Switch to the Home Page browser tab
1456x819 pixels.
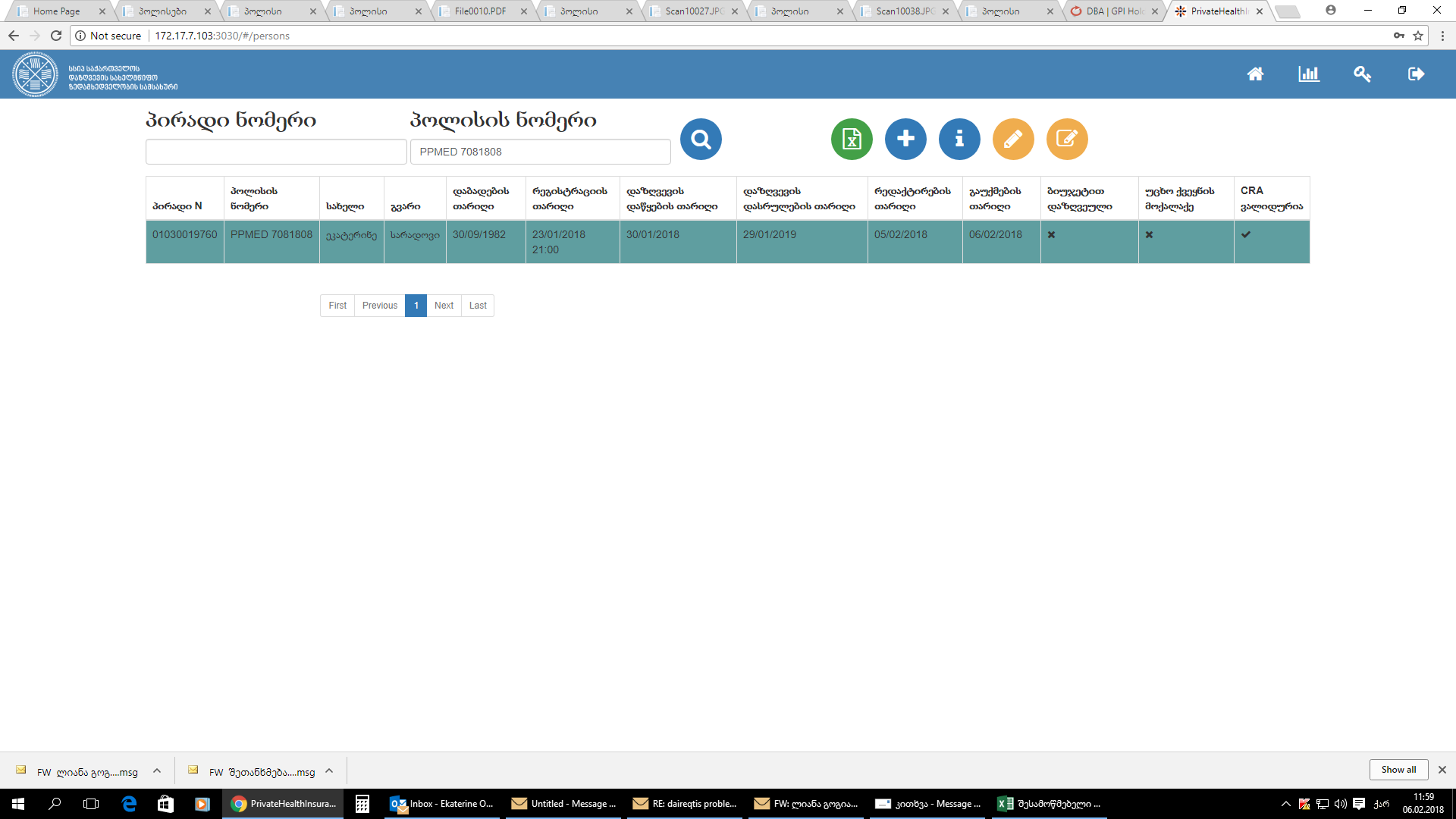(x=56, y=11)
